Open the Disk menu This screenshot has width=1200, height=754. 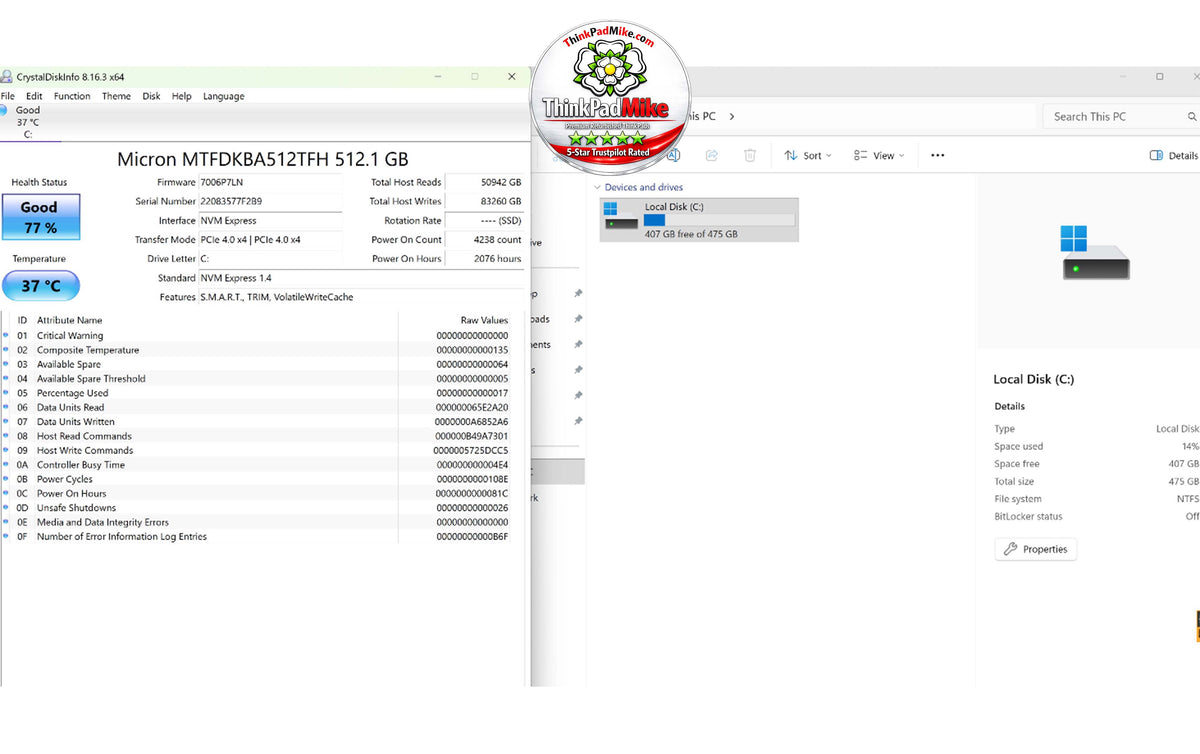coord(151,96)
